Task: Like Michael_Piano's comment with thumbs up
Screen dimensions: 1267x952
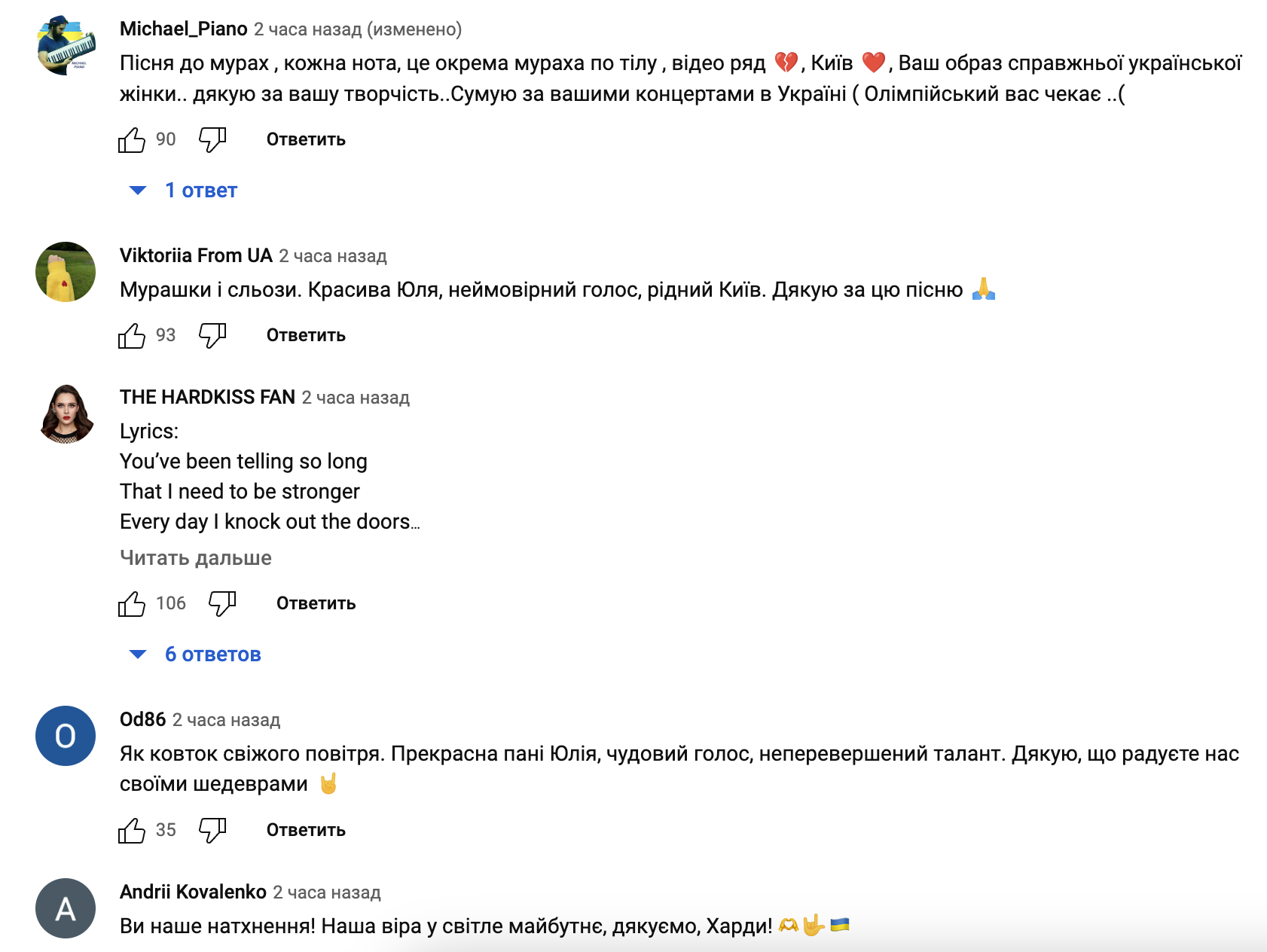Action: tap(132, 140)
